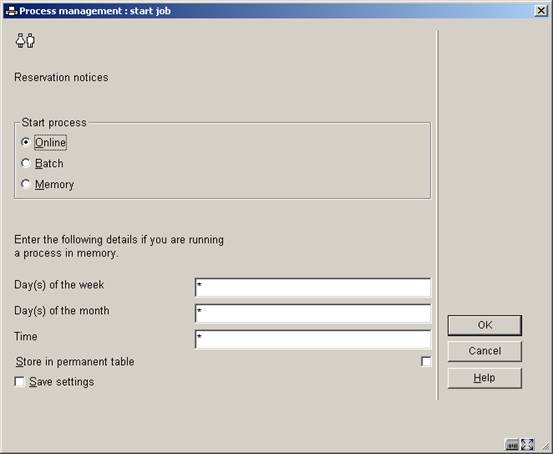Click the printer icon in the title bar
Screen dimensions: 553x454
(12, 11)
